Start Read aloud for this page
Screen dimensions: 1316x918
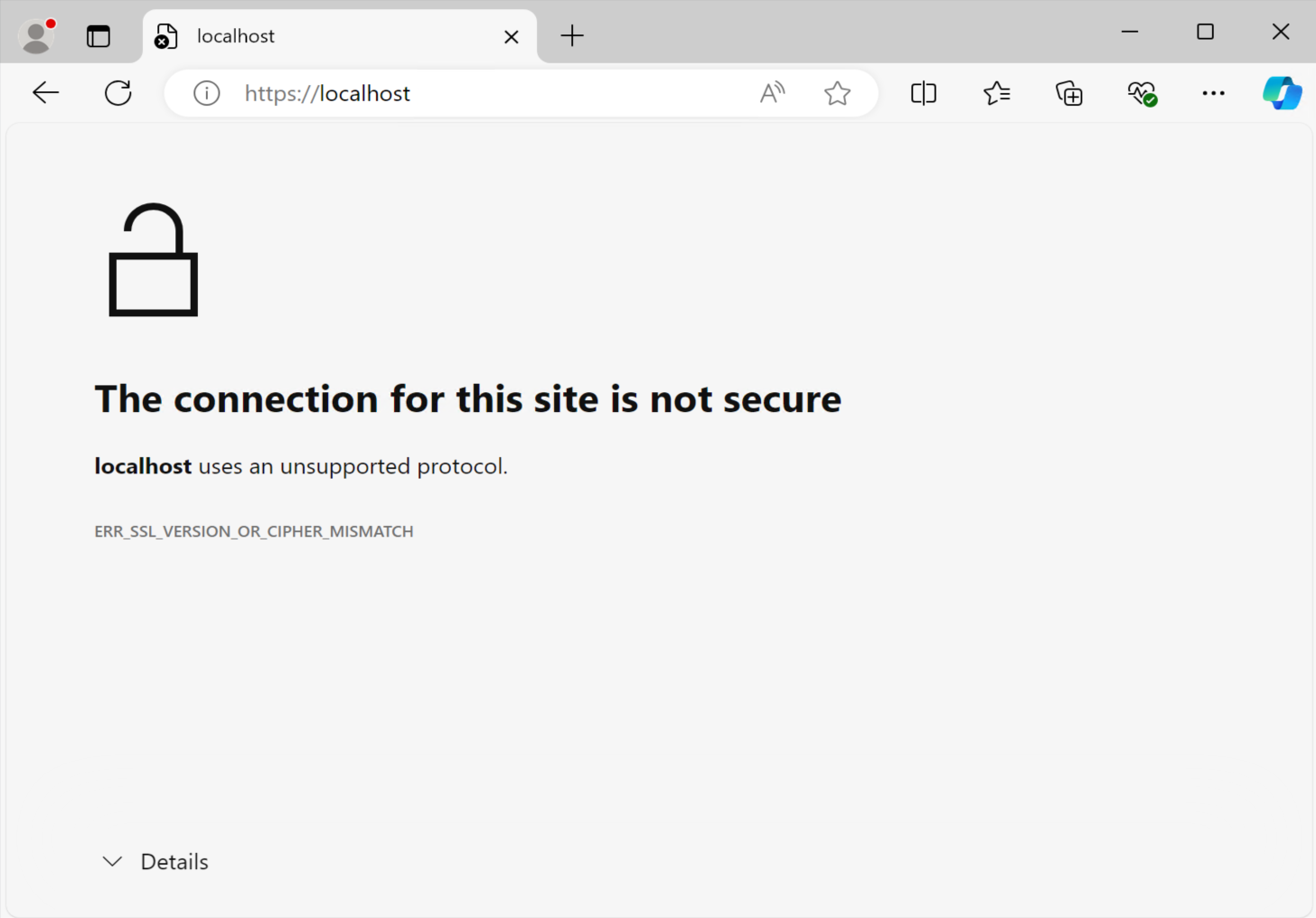tap(772, 92)
